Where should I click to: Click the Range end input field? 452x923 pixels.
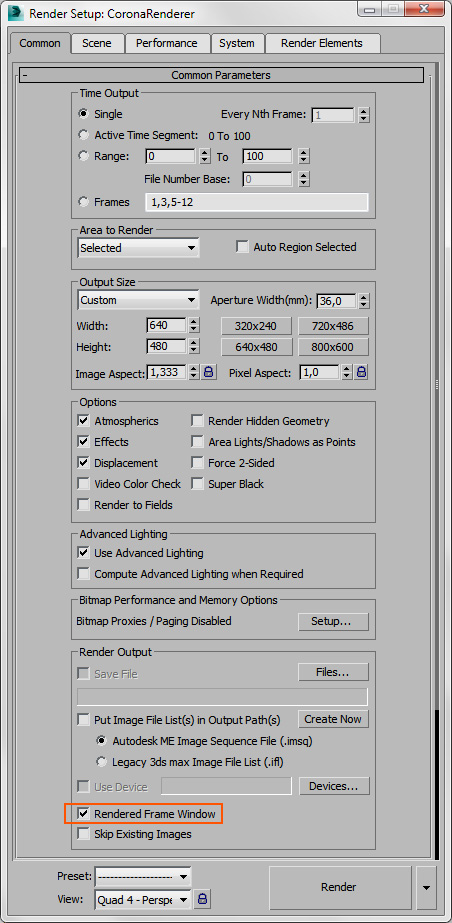pos(267,157)
